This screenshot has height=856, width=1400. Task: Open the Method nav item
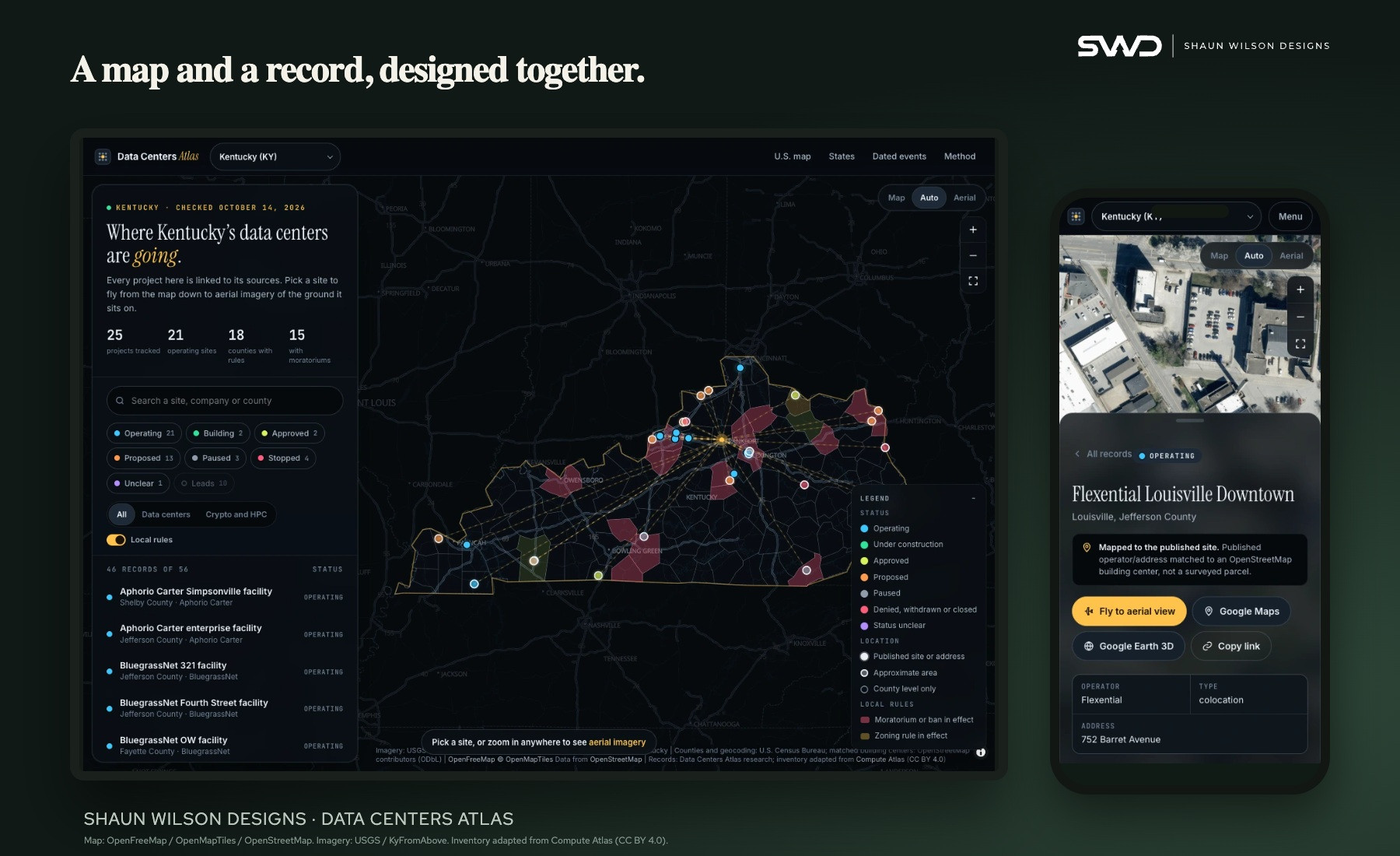coord(960,156)
